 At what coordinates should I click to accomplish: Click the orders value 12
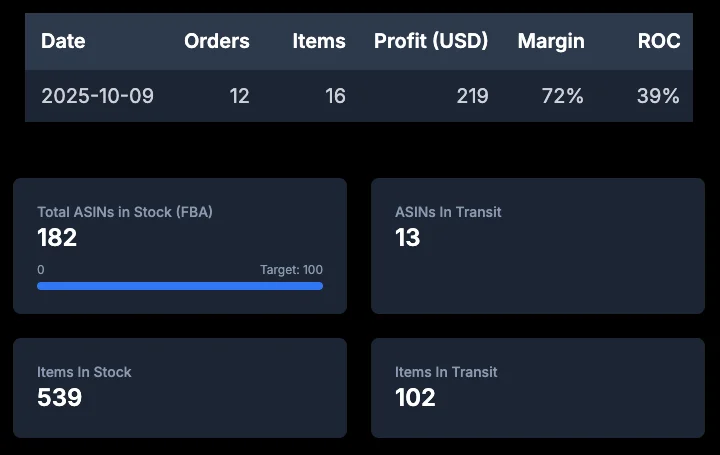[239, 96]
